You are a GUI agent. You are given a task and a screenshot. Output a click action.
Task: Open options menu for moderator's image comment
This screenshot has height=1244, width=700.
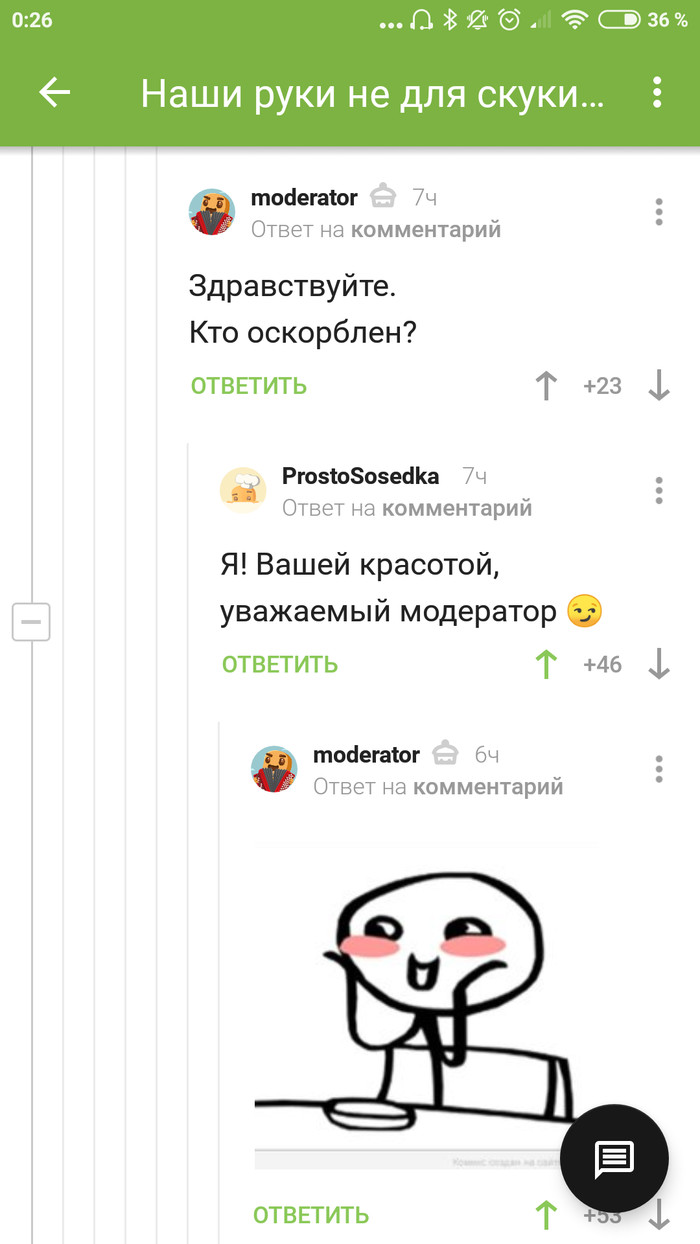click(x=659, y=769)
